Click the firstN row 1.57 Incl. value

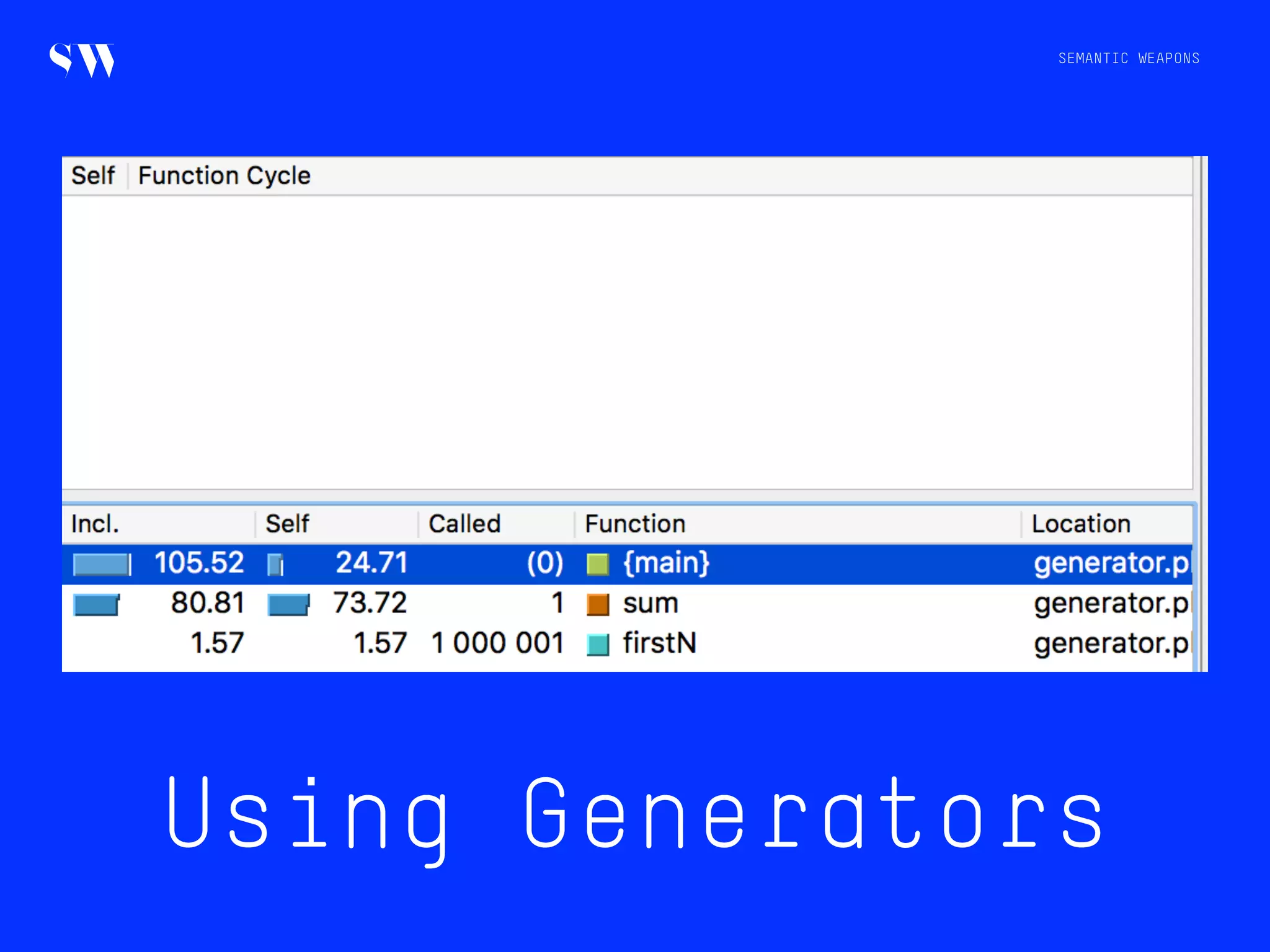(x=217, y=643)
